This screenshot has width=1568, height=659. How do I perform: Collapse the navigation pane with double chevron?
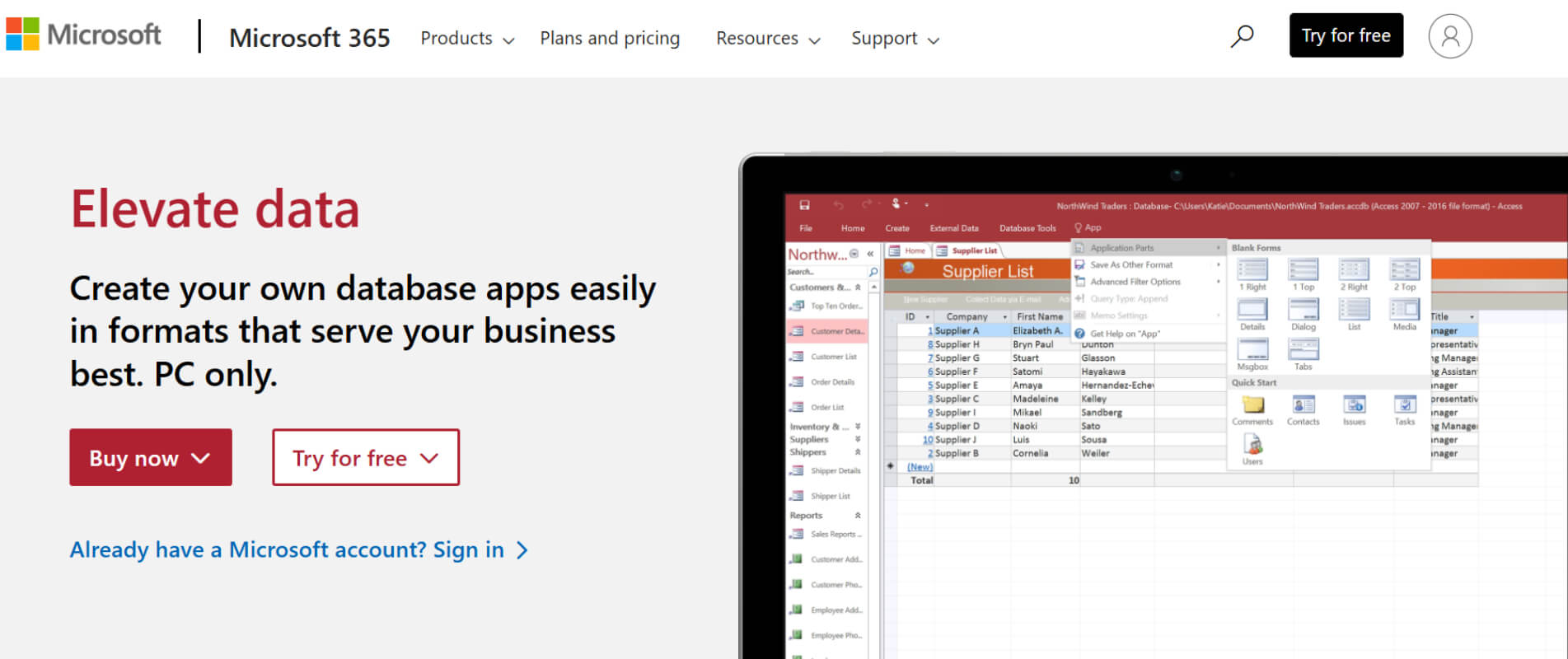pos(870,254)
